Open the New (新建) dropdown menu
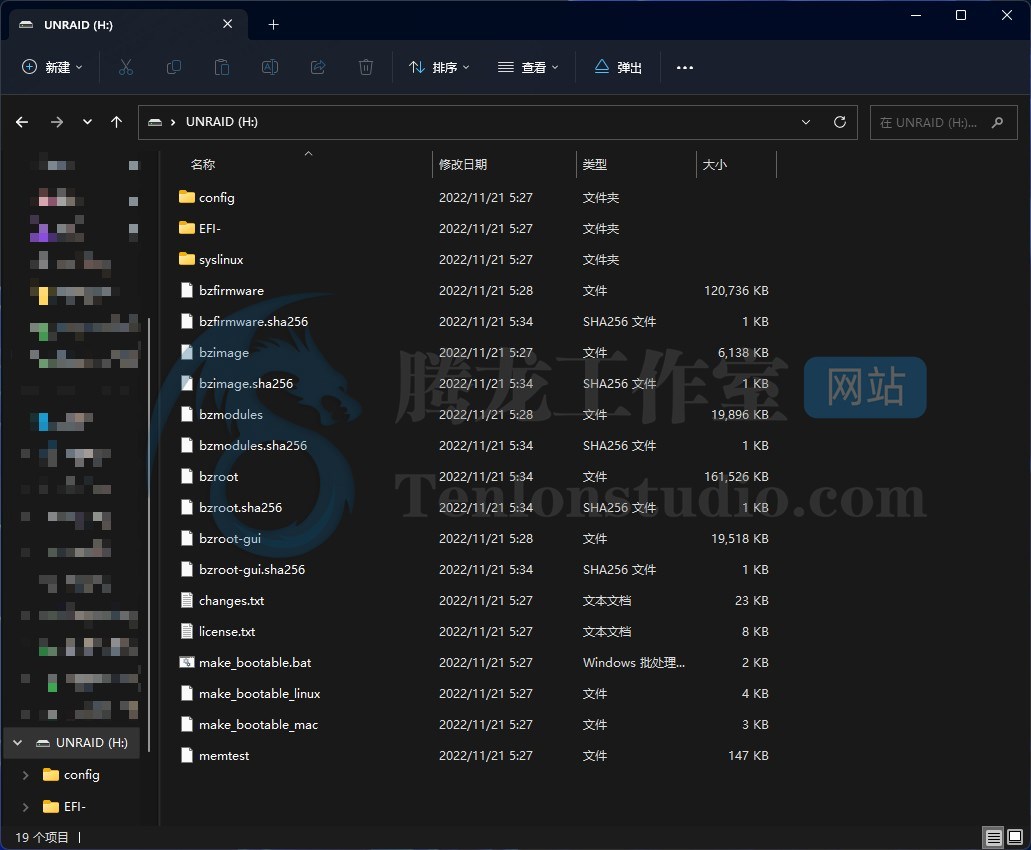 point(53,67)
